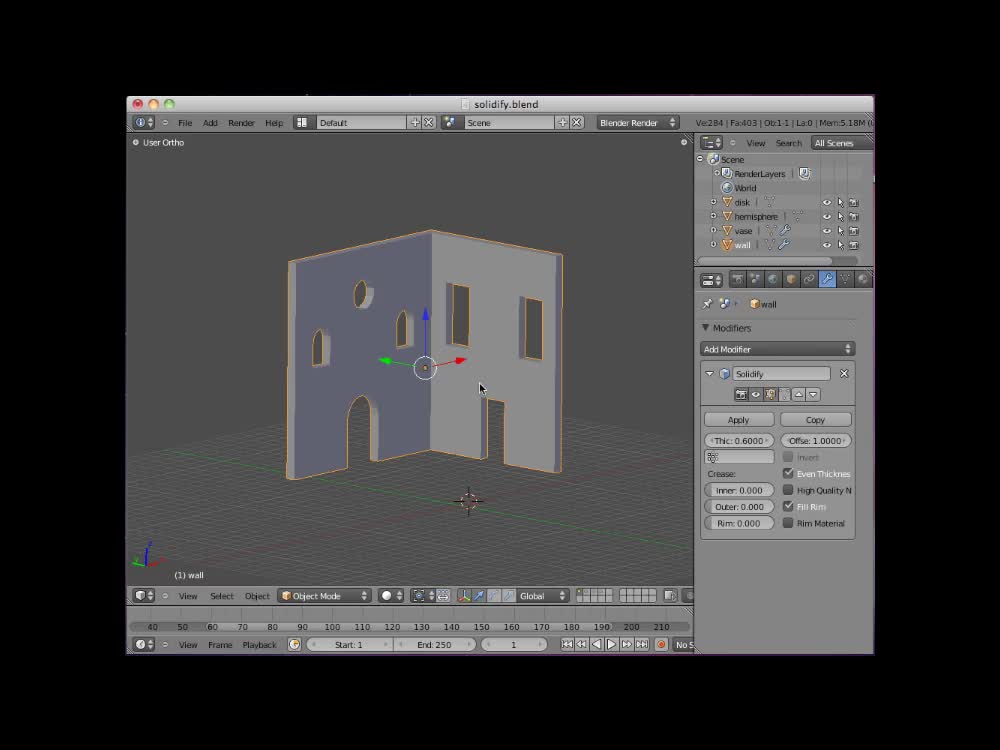Hide the wall object in the Outliner

[x=827, y=245]
